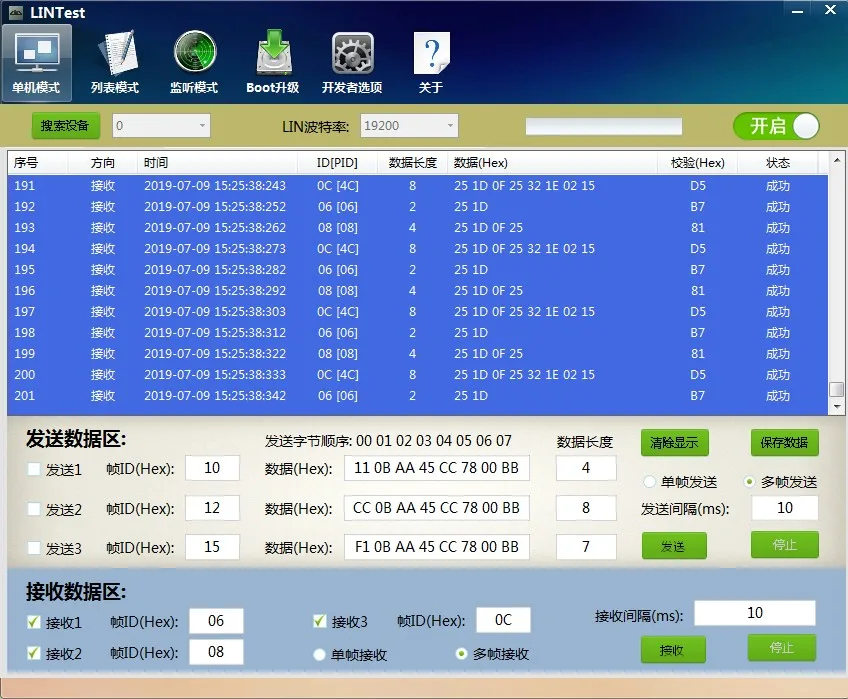This screenshot has height=699, width=848.
Task: Click the LINTest title bar app icon
Action: coord(16,12)
